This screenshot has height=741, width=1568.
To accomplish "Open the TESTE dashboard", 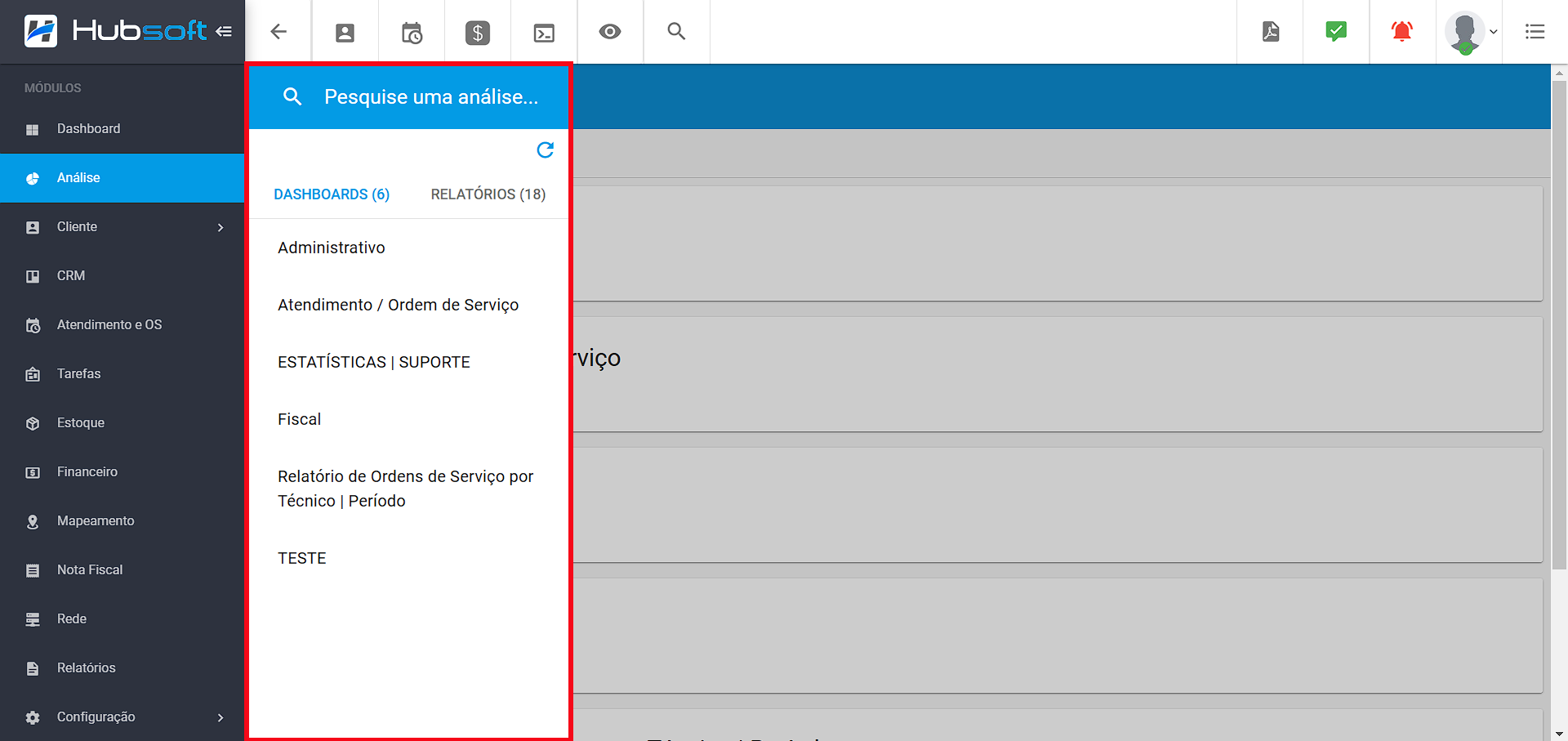I will point(408,558).
